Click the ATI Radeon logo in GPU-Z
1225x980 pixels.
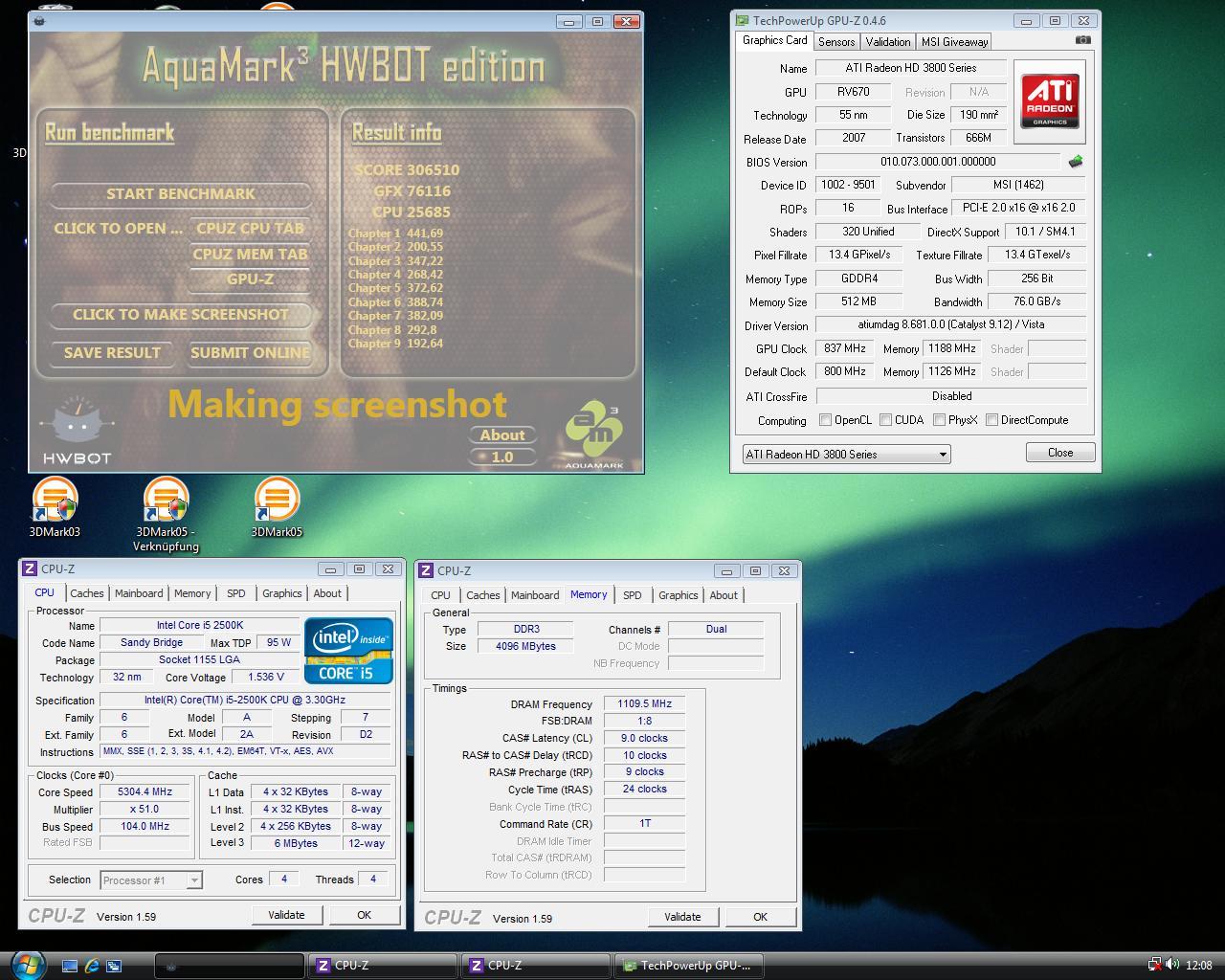(x=1050, y=101)
